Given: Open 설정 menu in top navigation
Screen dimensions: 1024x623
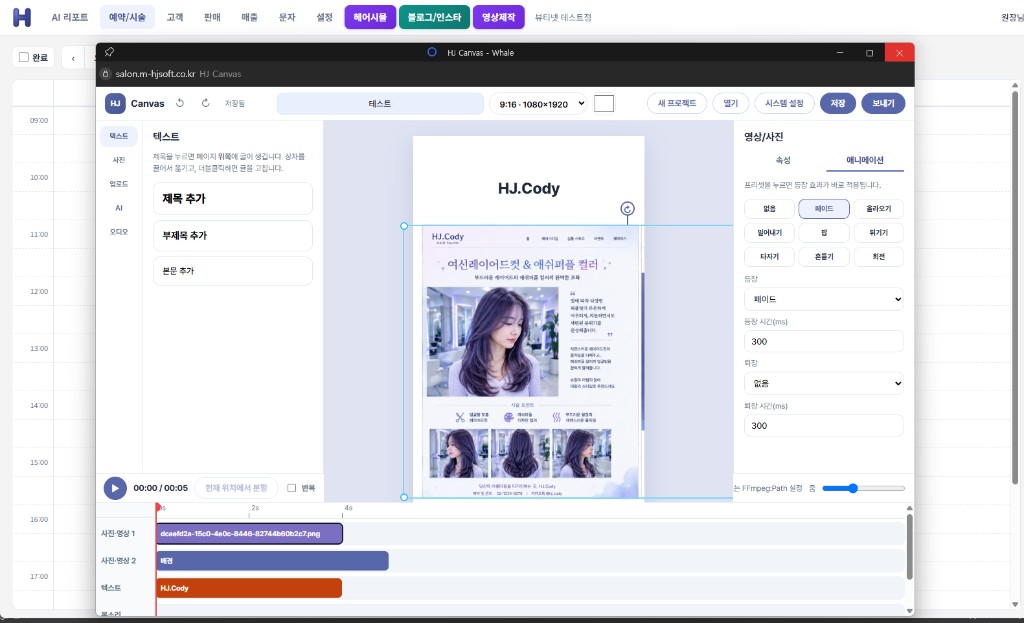Looking at the screenshot, I should [x=325, y=18].
